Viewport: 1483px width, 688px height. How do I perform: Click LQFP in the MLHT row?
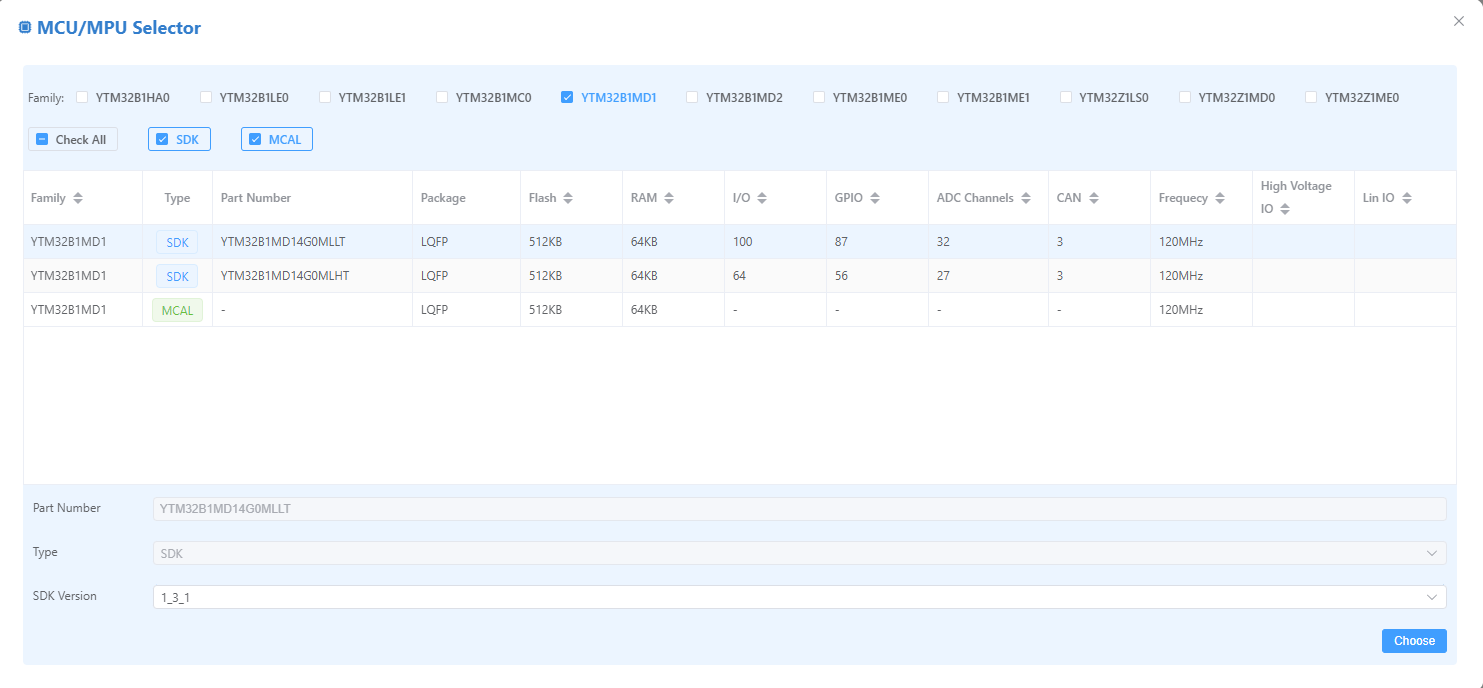(435, 276)
